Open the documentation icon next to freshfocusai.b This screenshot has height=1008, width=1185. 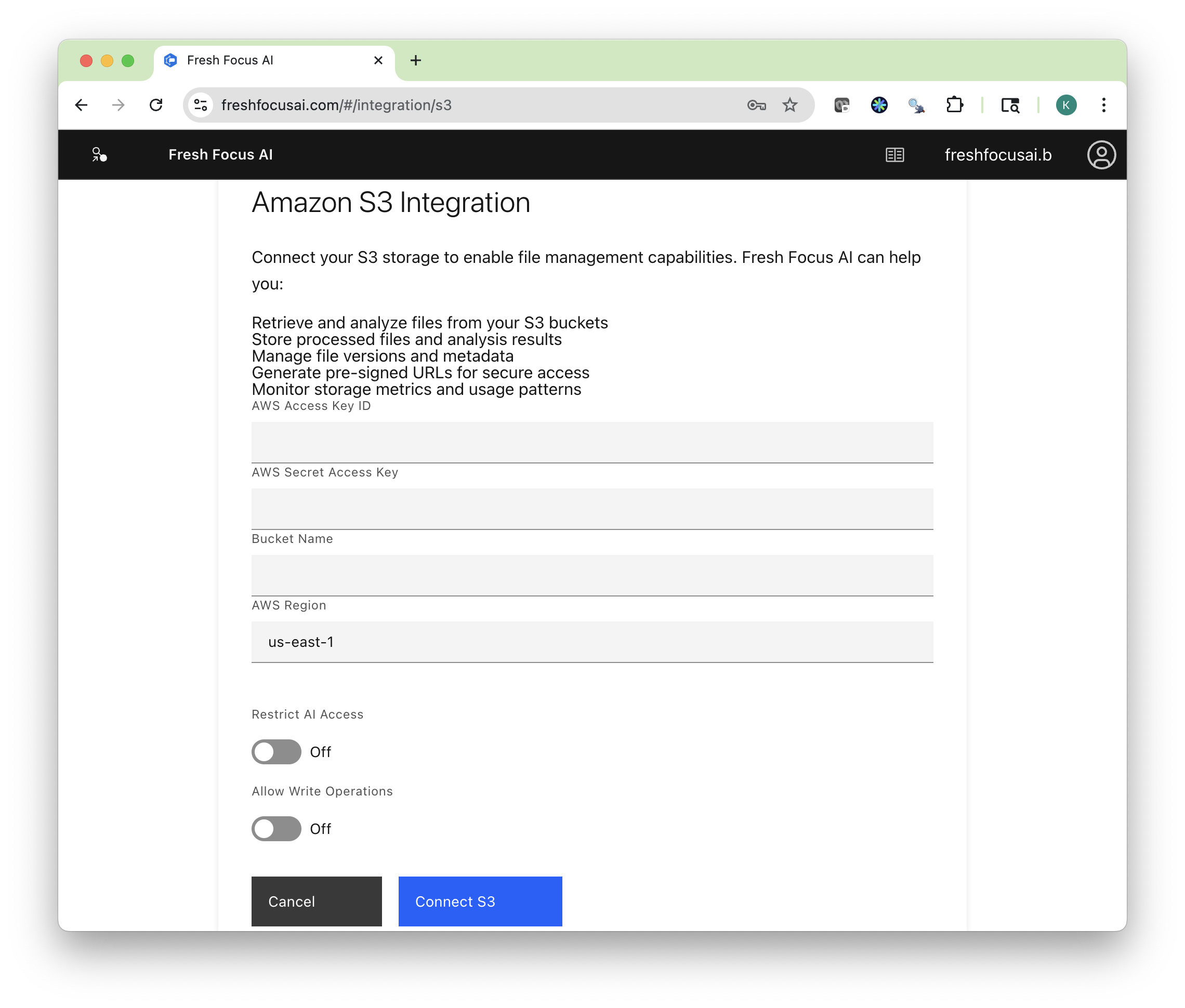point(894,154)
